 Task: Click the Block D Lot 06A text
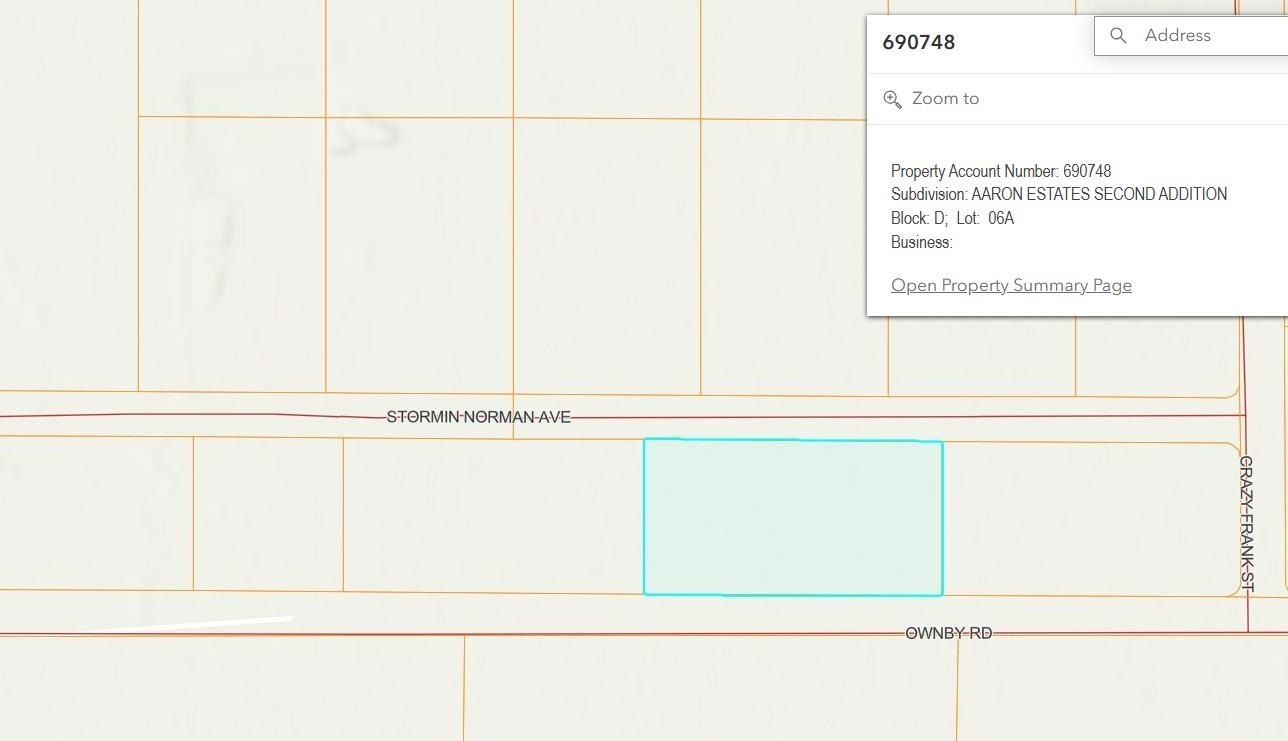(x=952, y=218)
